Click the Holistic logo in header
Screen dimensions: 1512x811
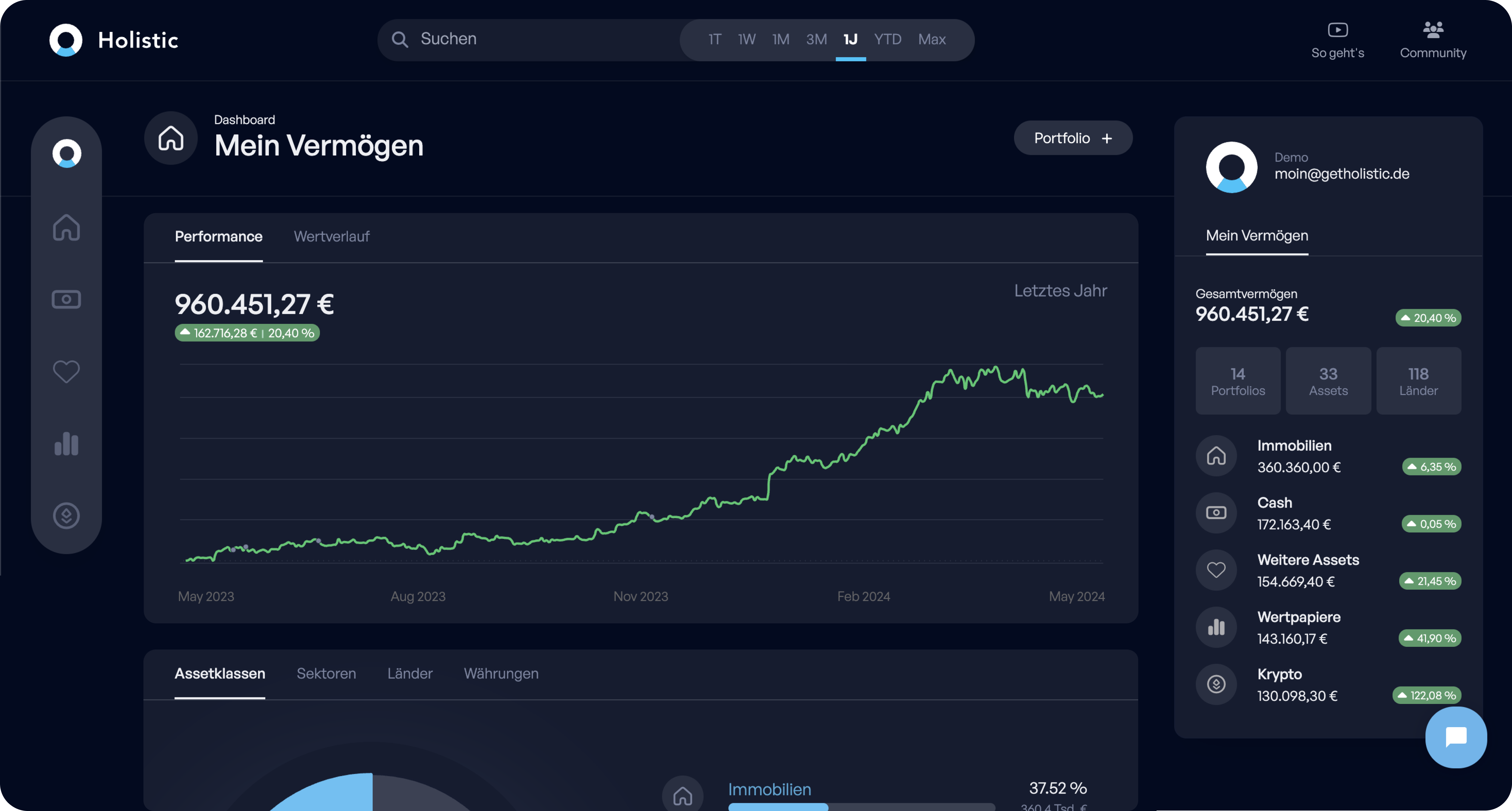[x=114, y=40]
